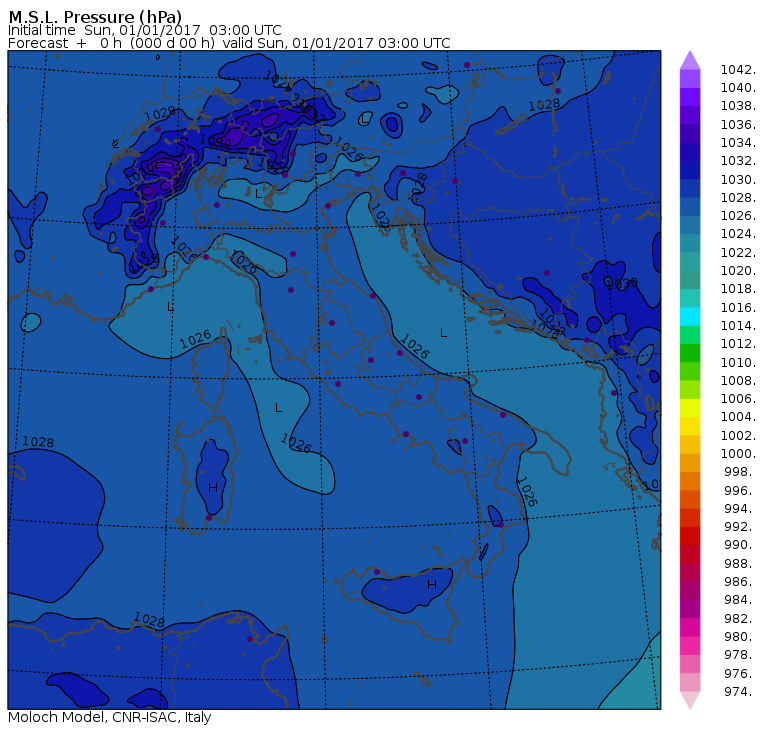
Task: Click the legend label '1034.'
Action: click(738, 143)
